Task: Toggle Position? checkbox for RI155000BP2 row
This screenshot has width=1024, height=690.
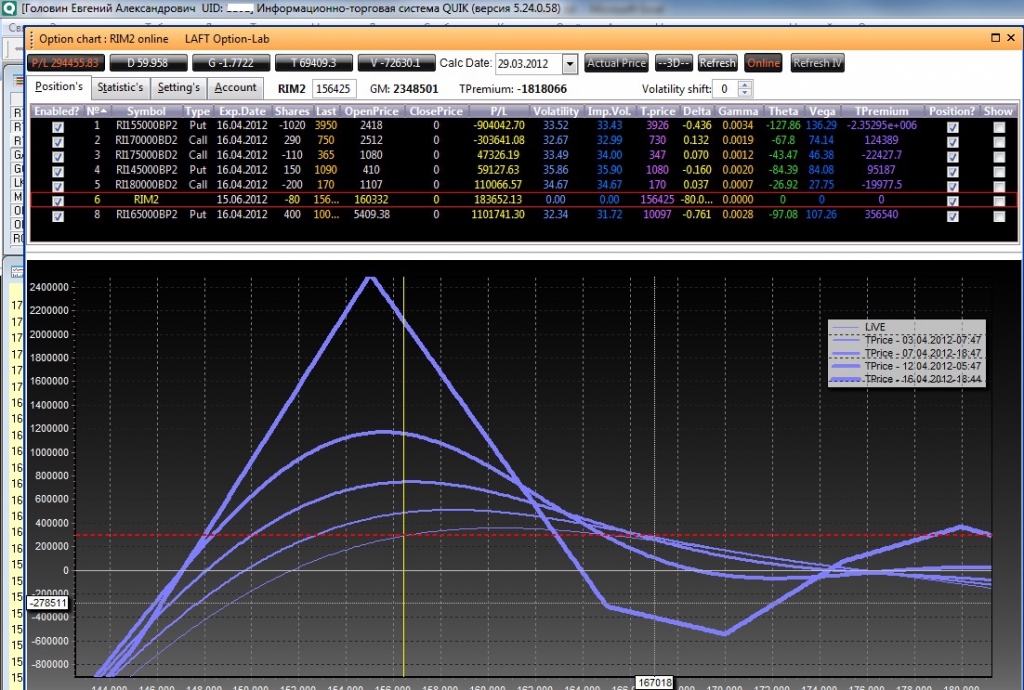Action: coord(953,127)
